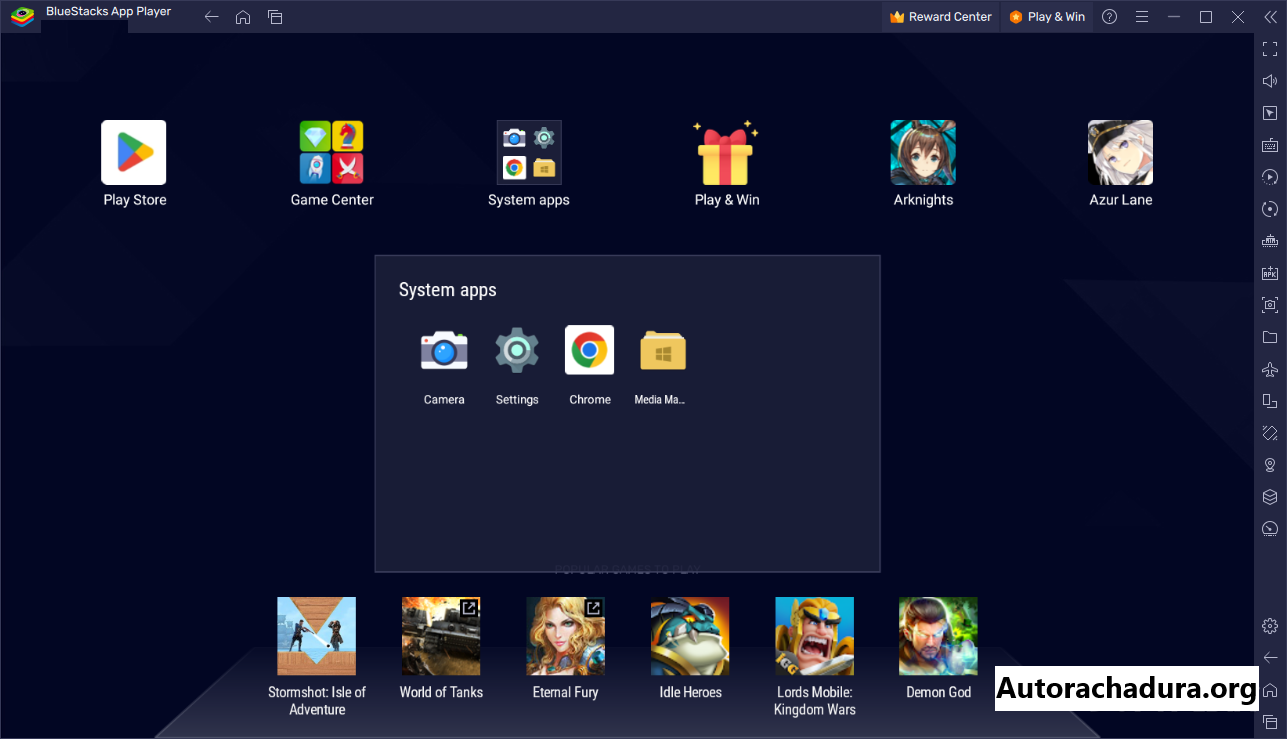Open Eternal Fury game thumbnail

tap(565, 636)
